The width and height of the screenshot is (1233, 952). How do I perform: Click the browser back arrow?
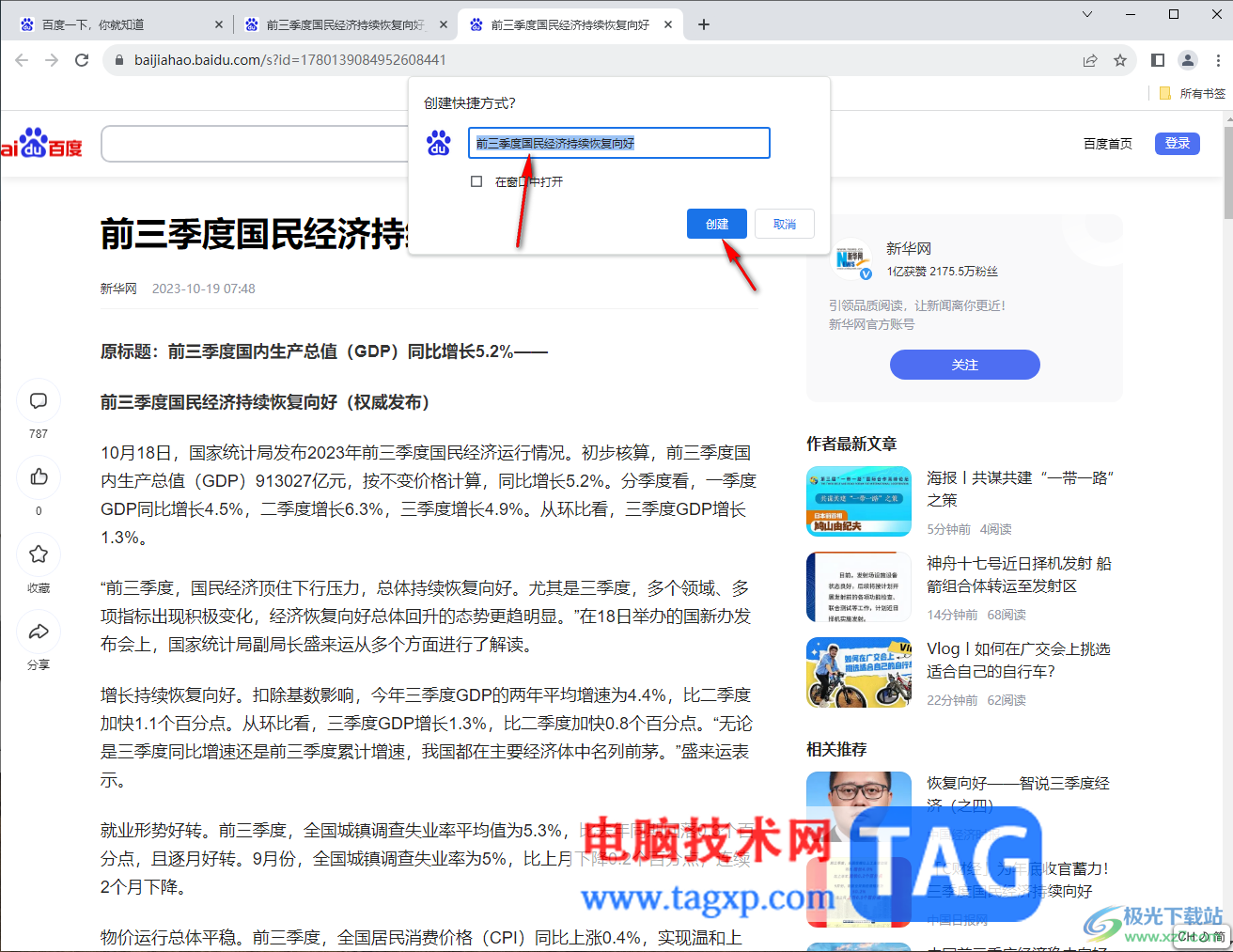pyautogui.click(x=22, y=60)
